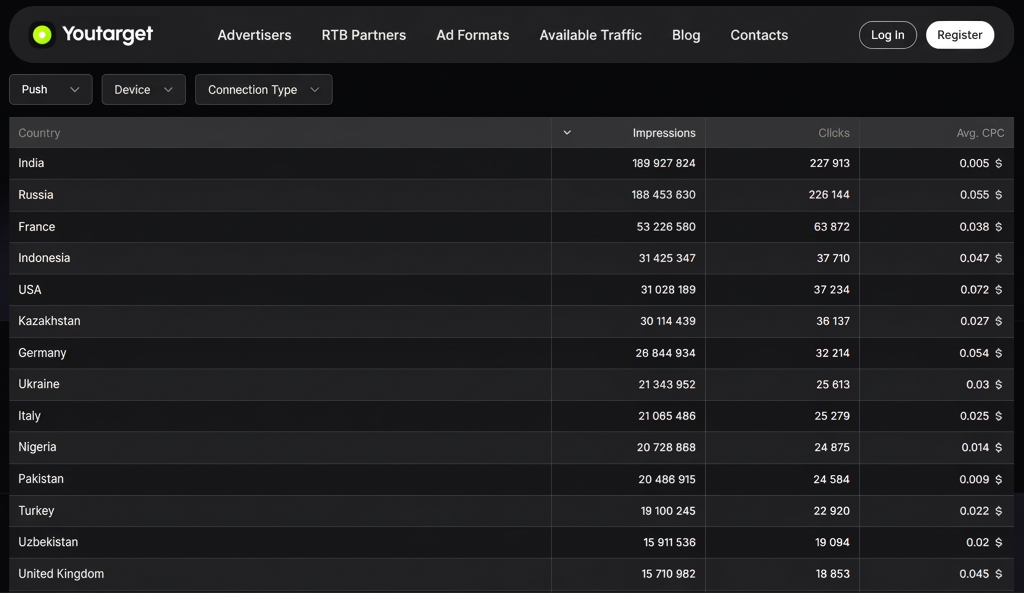This screenshot has height=593, width=1024.
Task: Click the Indonesia country name
Action: tap(44, 258)
